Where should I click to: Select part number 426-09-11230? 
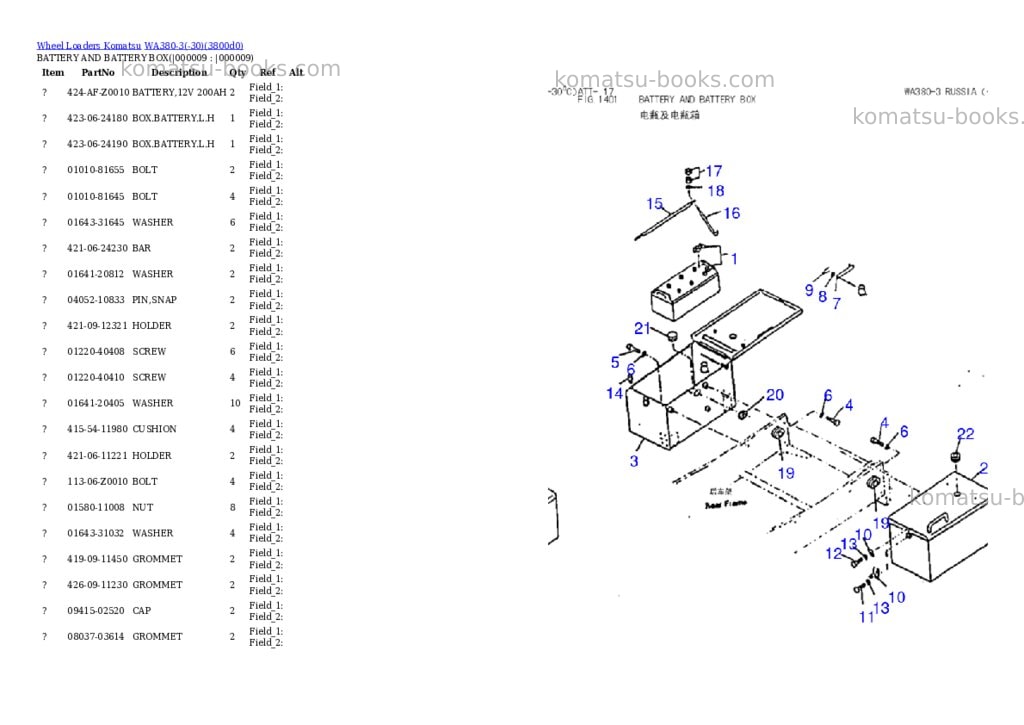pyautogui.click(x=97, y=585)
